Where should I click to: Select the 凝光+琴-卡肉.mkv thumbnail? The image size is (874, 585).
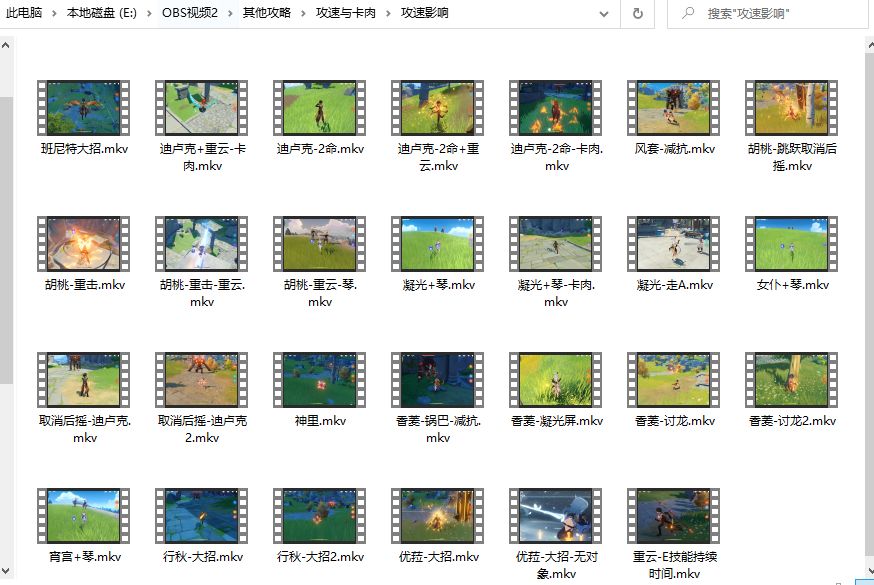pos(556,244)
